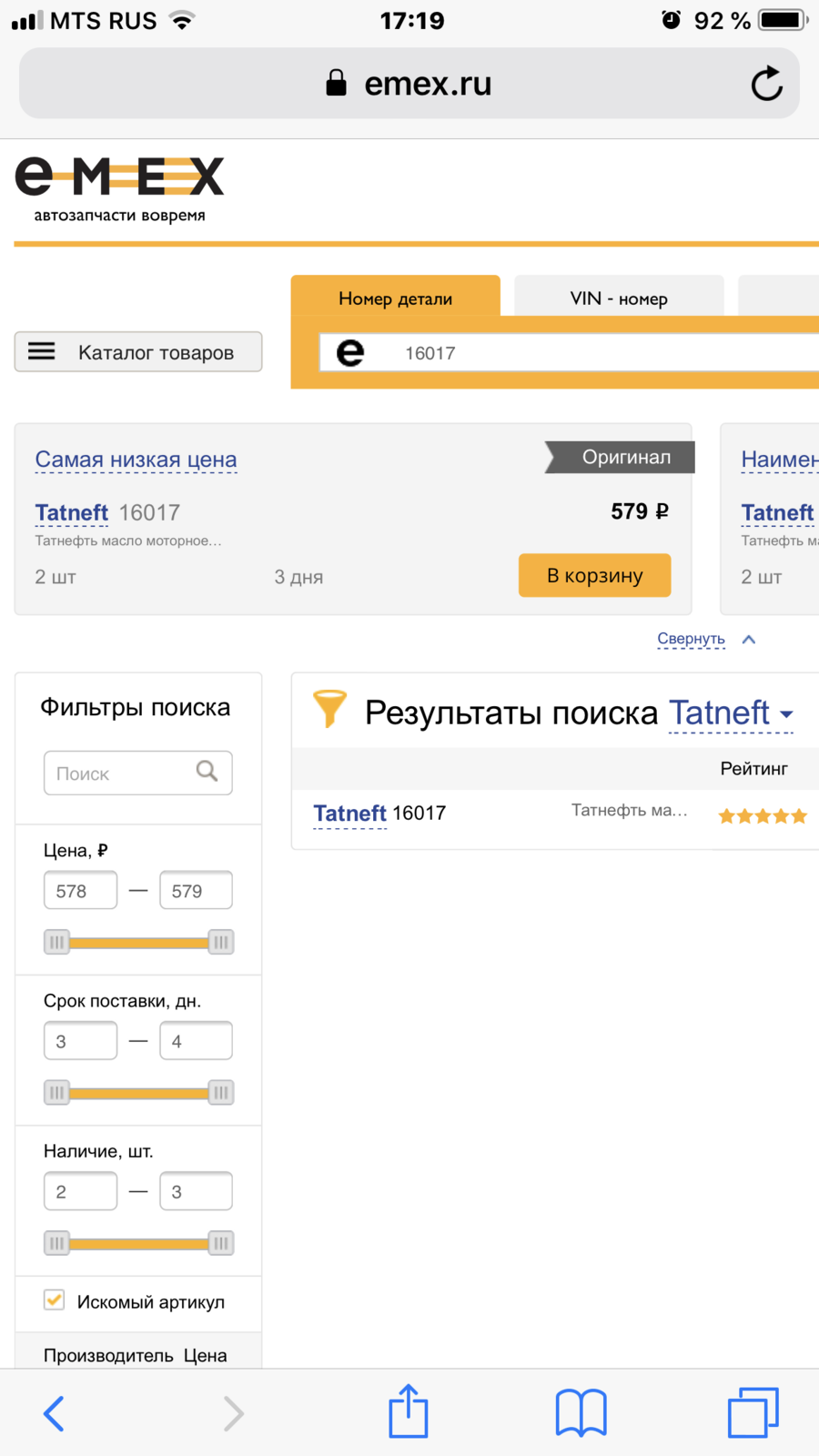Open the Самая низкая цена link
The image size is (819, 1456).
click(136, 460)
